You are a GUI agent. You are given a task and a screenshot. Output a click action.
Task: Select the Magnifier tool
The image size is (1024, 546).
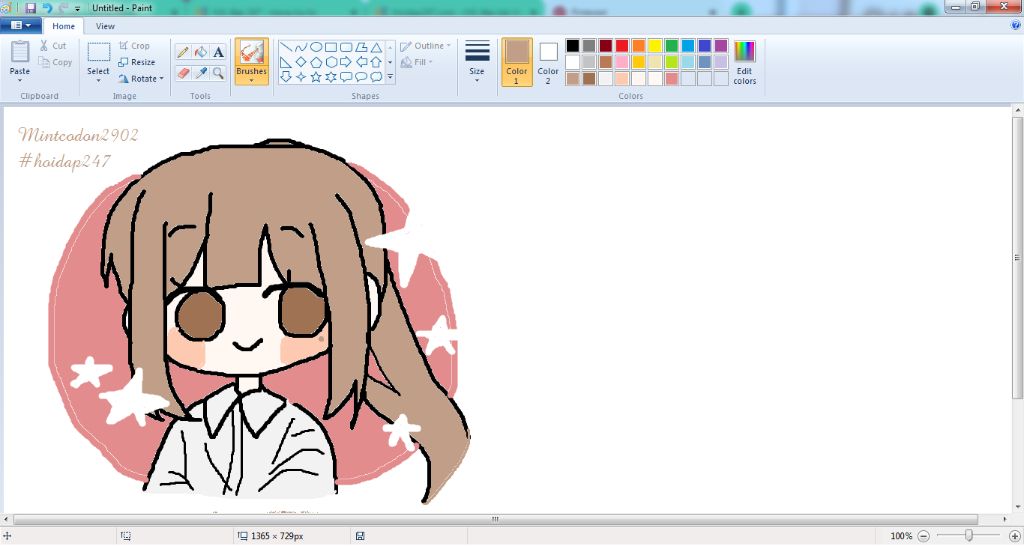pyautogui.click(x=219, y=73)
